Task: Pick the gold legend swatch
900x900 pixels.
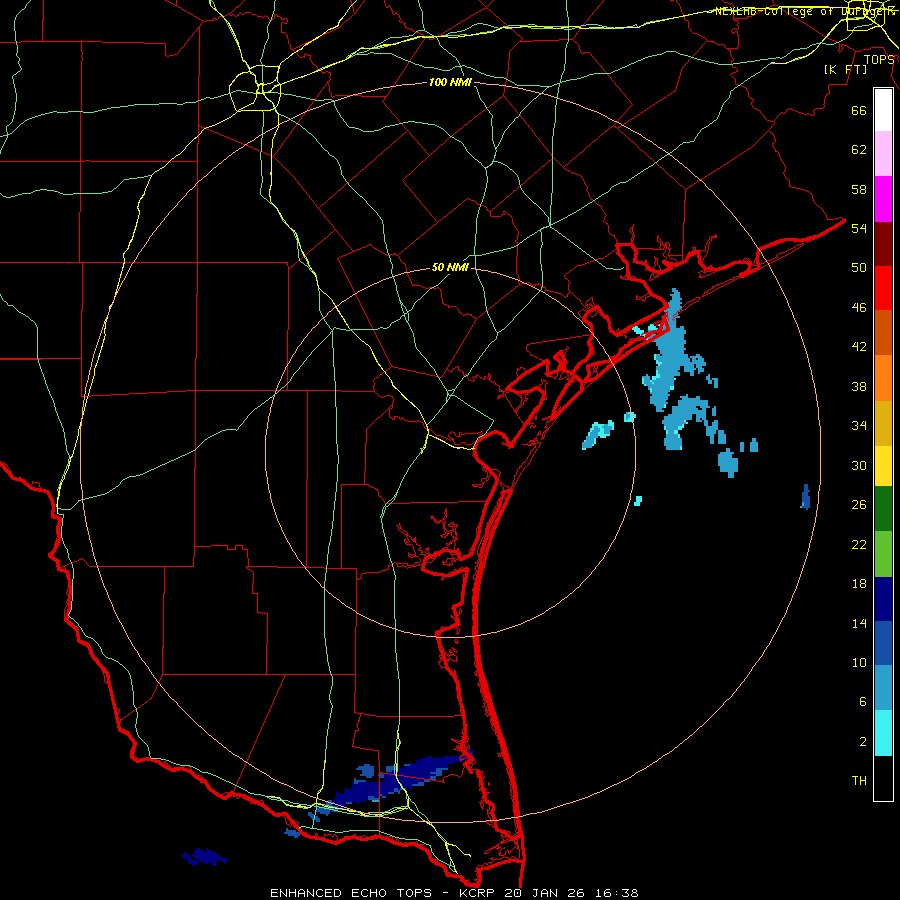Action: (883, 423)
